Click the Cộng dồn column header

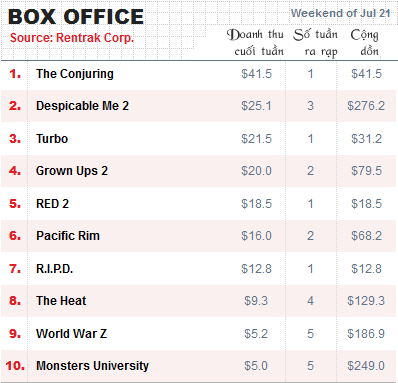coord(365,43)
